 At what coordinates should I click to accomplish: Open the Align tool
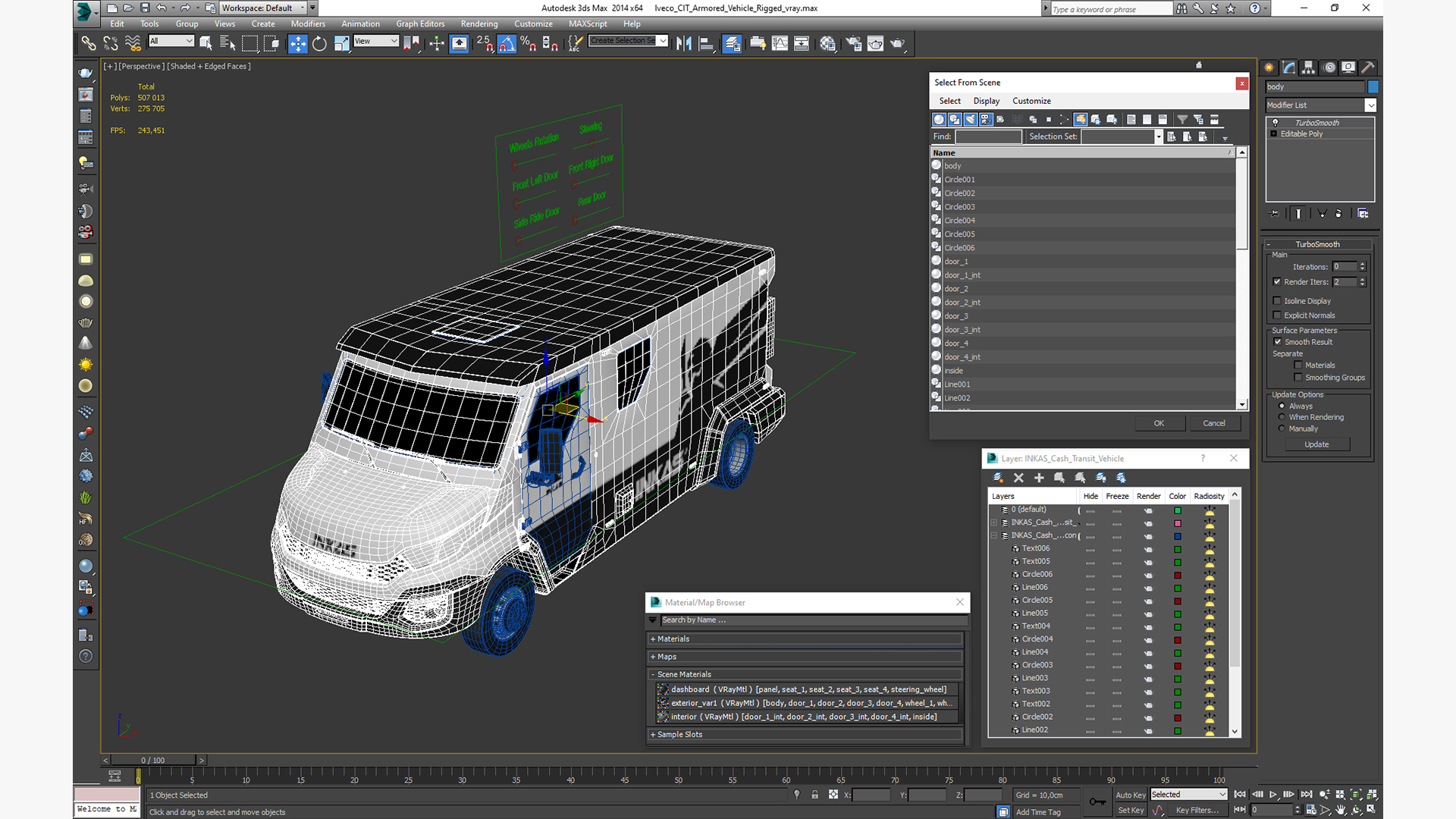tap(706, 43)
